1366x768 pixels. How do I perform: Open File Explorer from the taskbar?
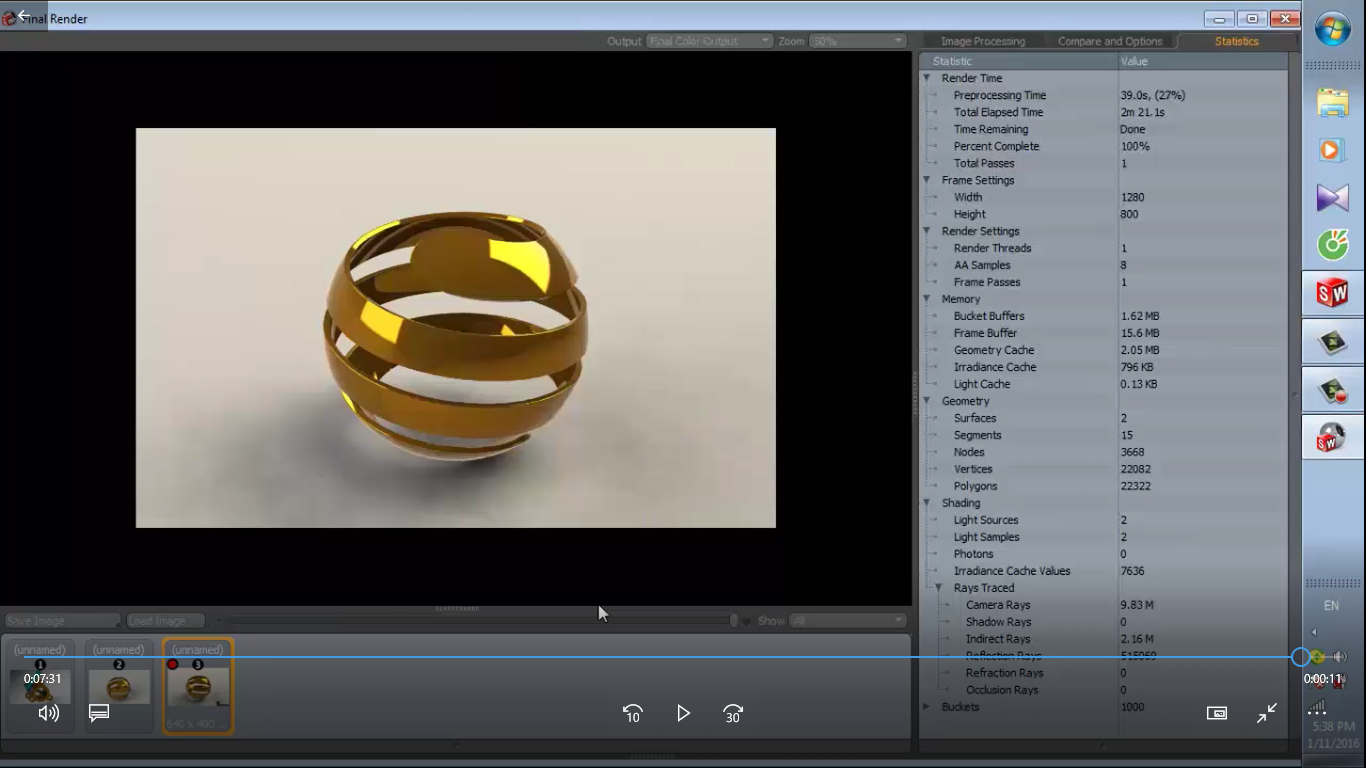1333,103
